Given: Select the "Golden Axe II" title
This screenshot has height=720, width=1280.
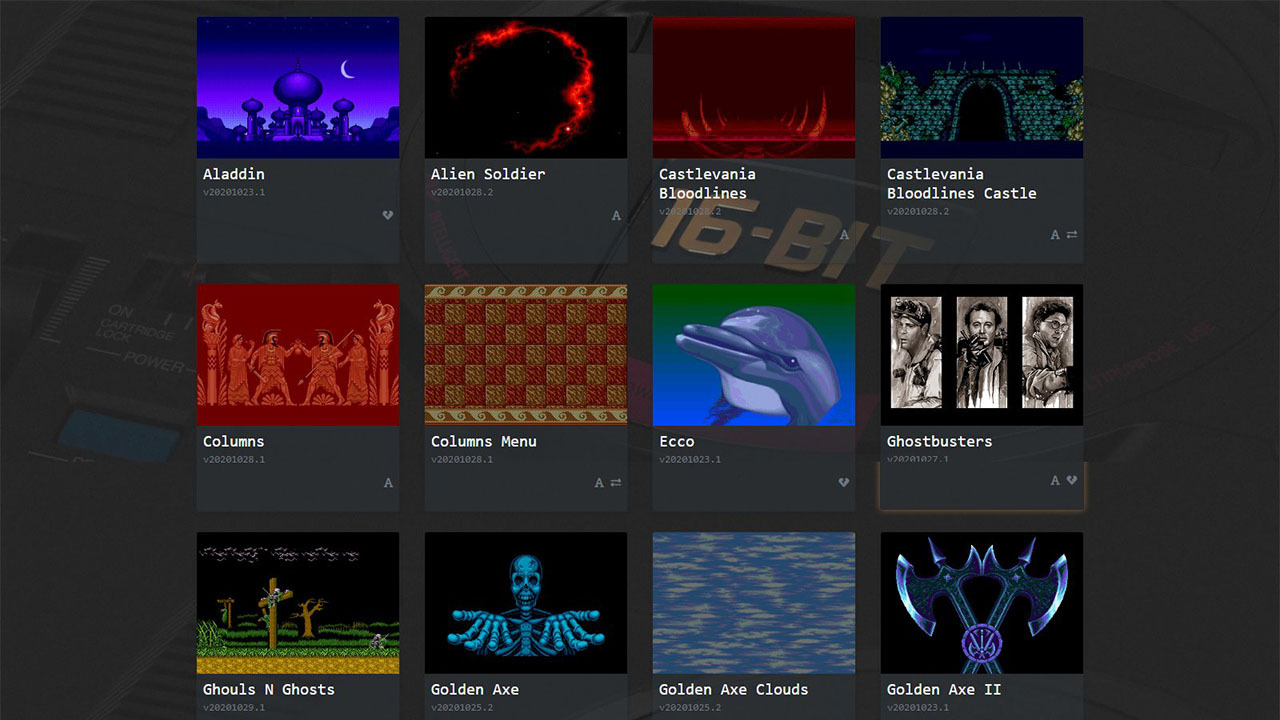Looking at the screenshot, I should (944, 689).
